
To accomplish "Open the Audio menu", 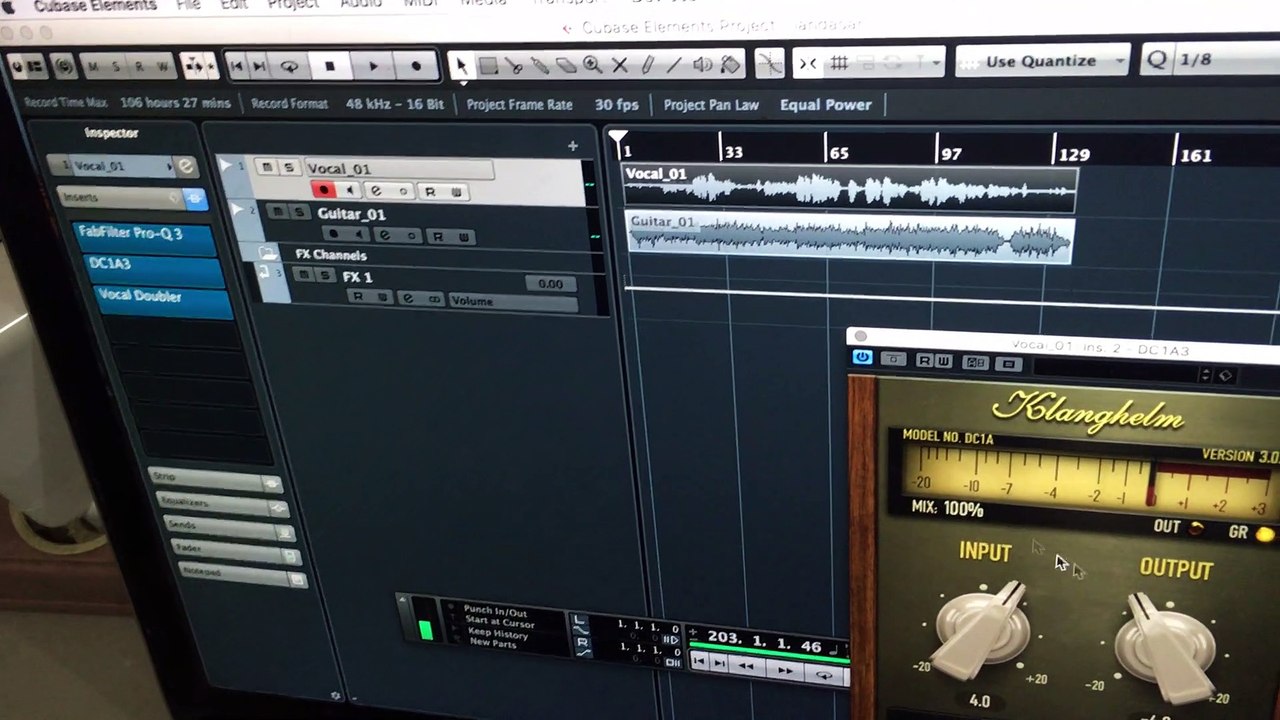I will [361, 4].
